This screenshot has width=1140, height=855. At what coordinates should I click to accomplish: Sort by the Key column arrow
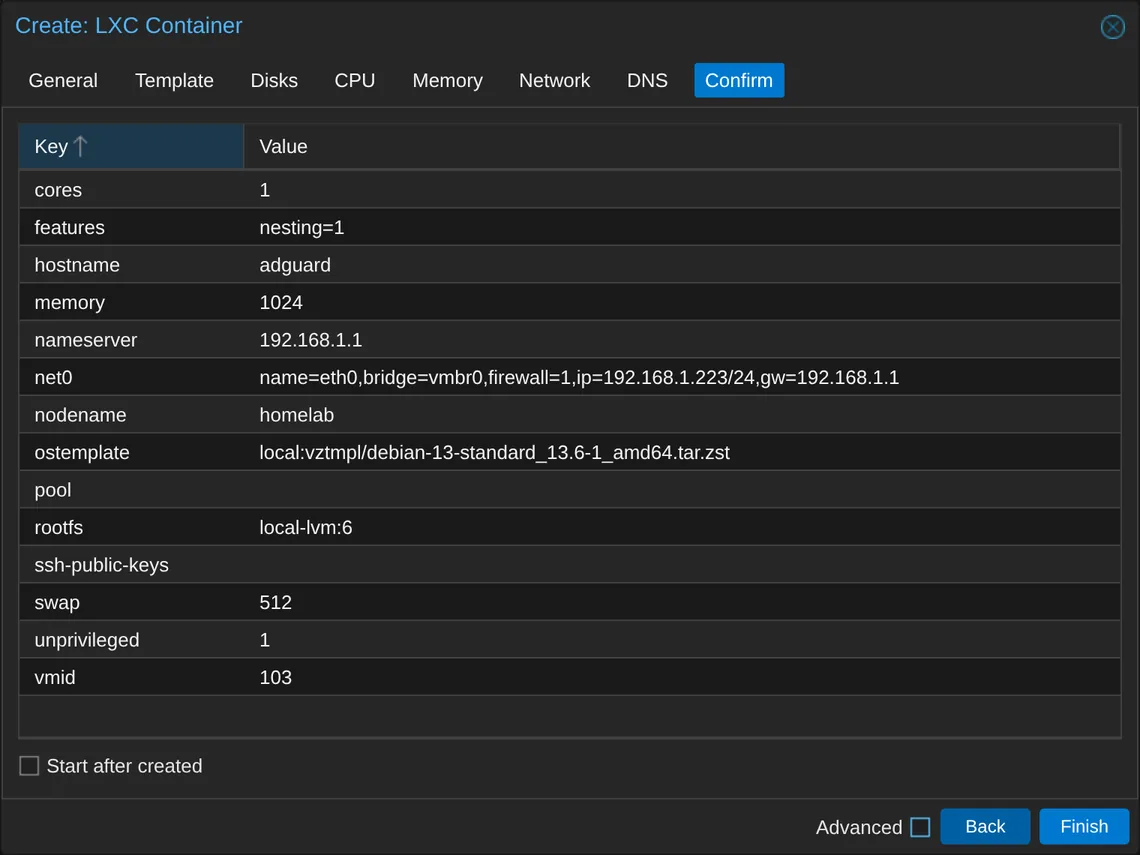81,146
